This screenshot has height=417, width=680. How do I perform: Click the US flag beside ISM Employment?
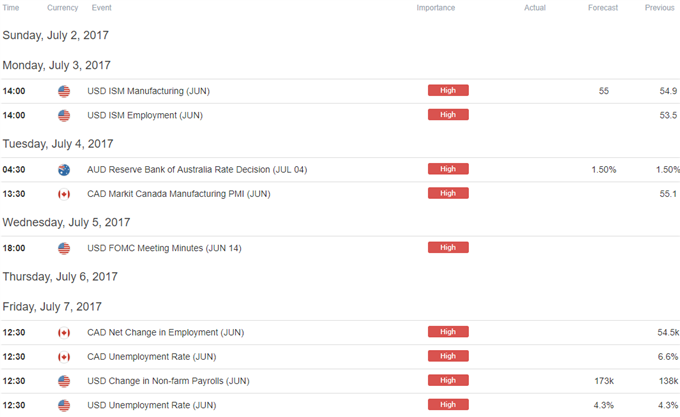[64, 115]
